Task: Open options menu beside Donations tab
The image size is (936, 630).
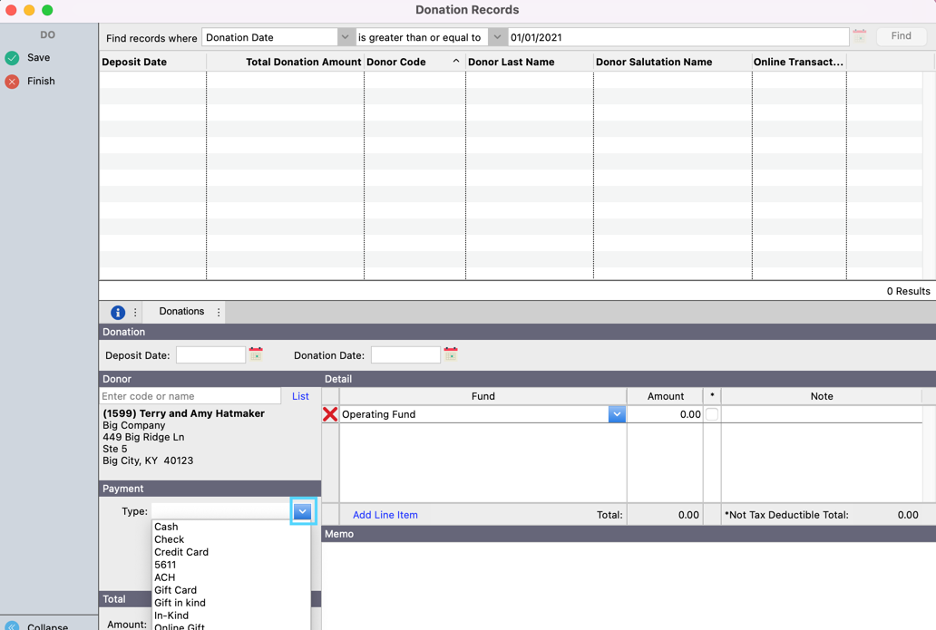Action: (219, 312)
